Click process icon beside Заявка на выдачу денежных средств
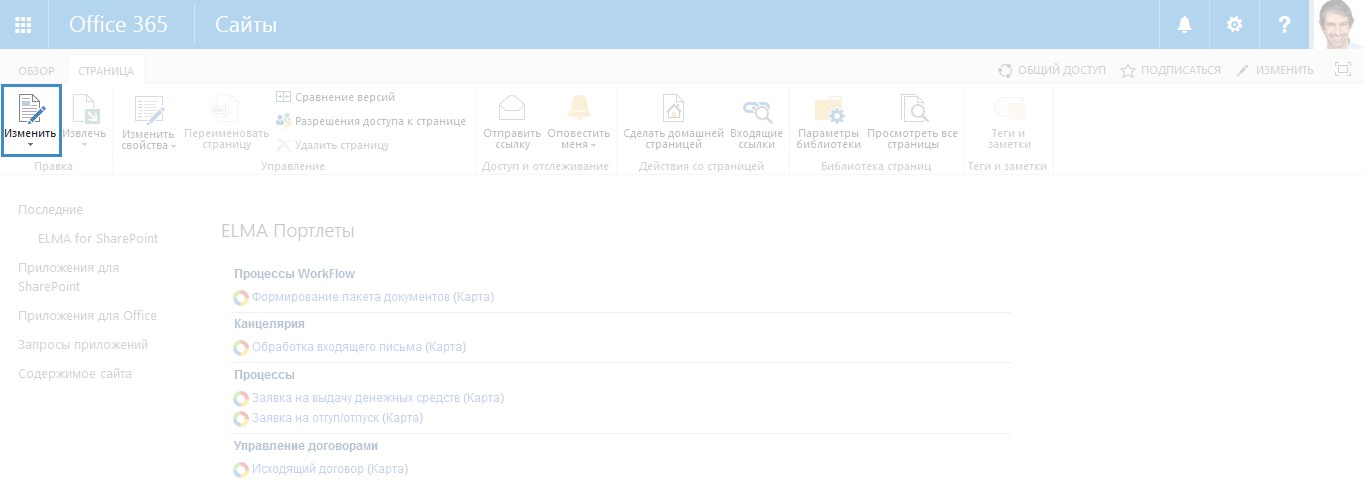Image resolution: width=1364 pixels, height=500 pixels. tap(241, 398)
